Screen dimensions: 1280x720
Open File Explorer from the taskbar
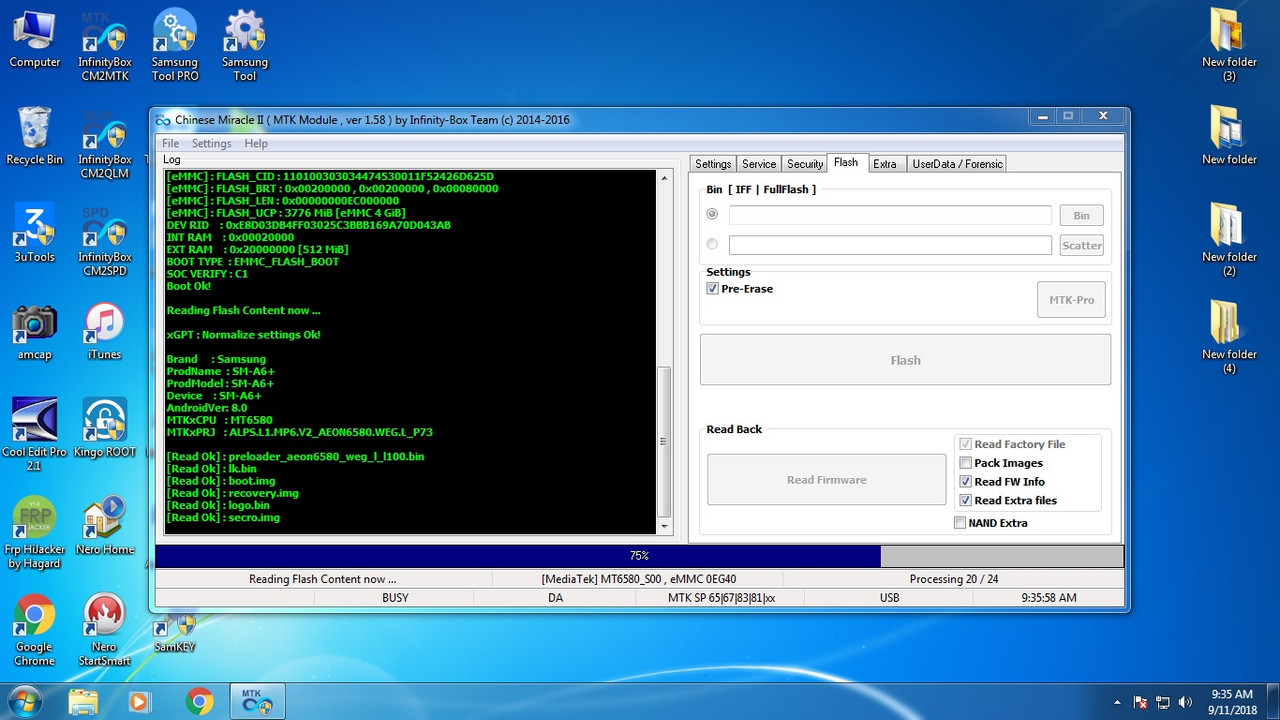click(x=84, y=701)
